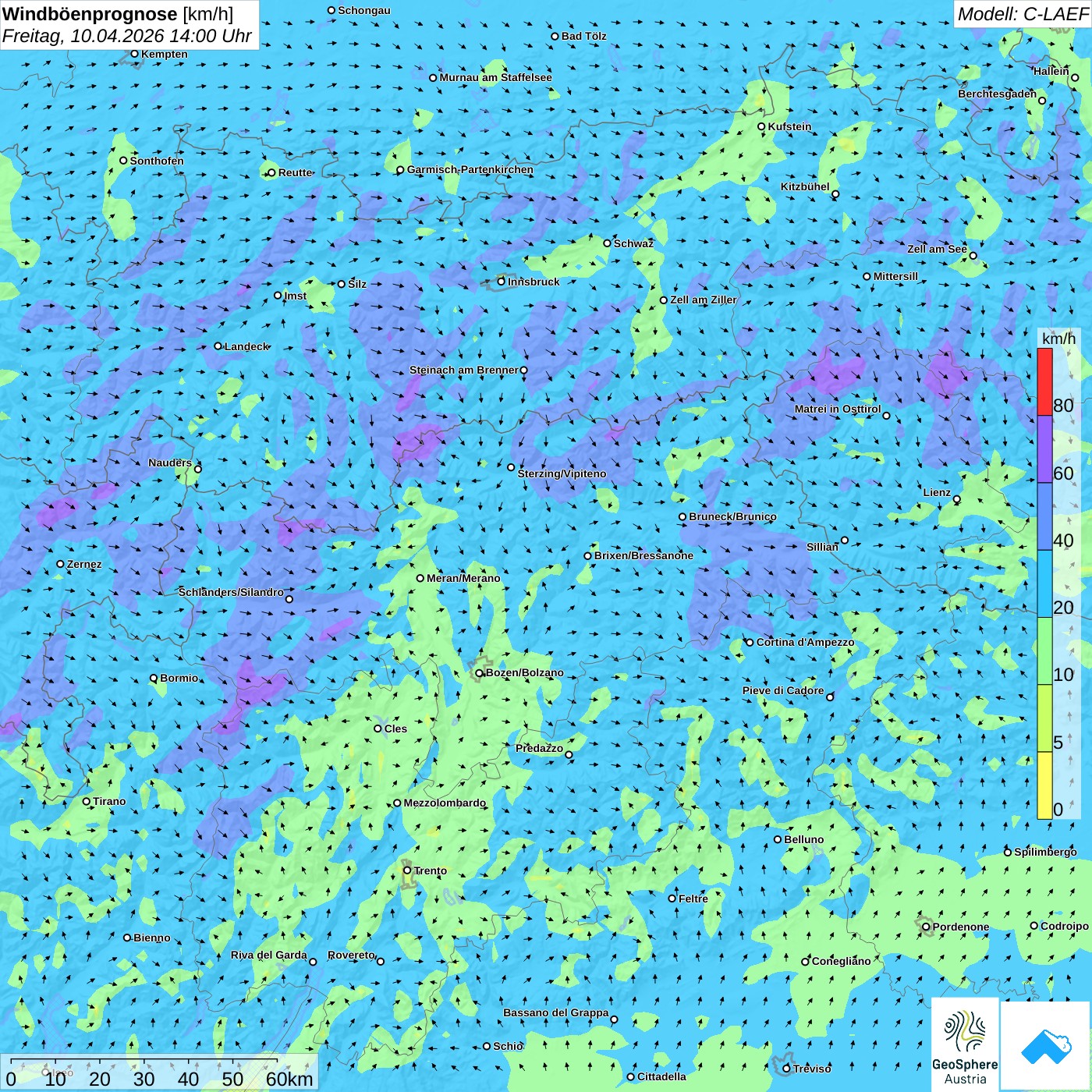This screenshot has width=1092, height=1092.
Task: Click the Feltre location marker
Action: [672, 899]
